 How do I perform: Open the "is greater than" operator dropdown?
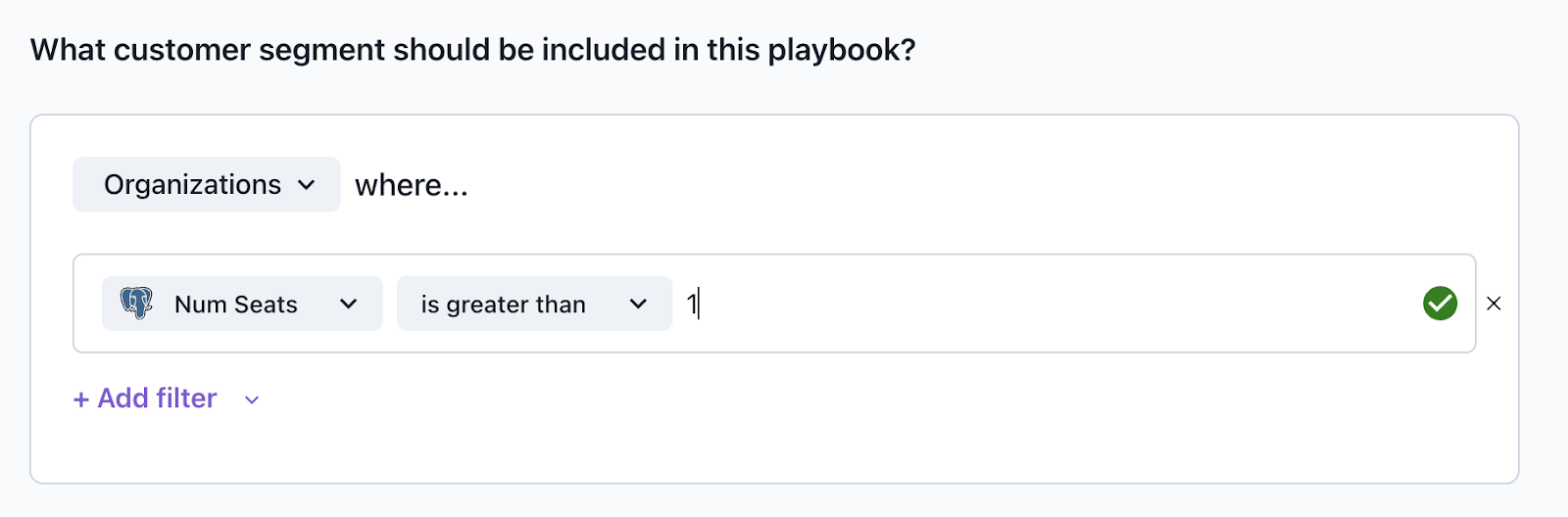coord(534,304)
